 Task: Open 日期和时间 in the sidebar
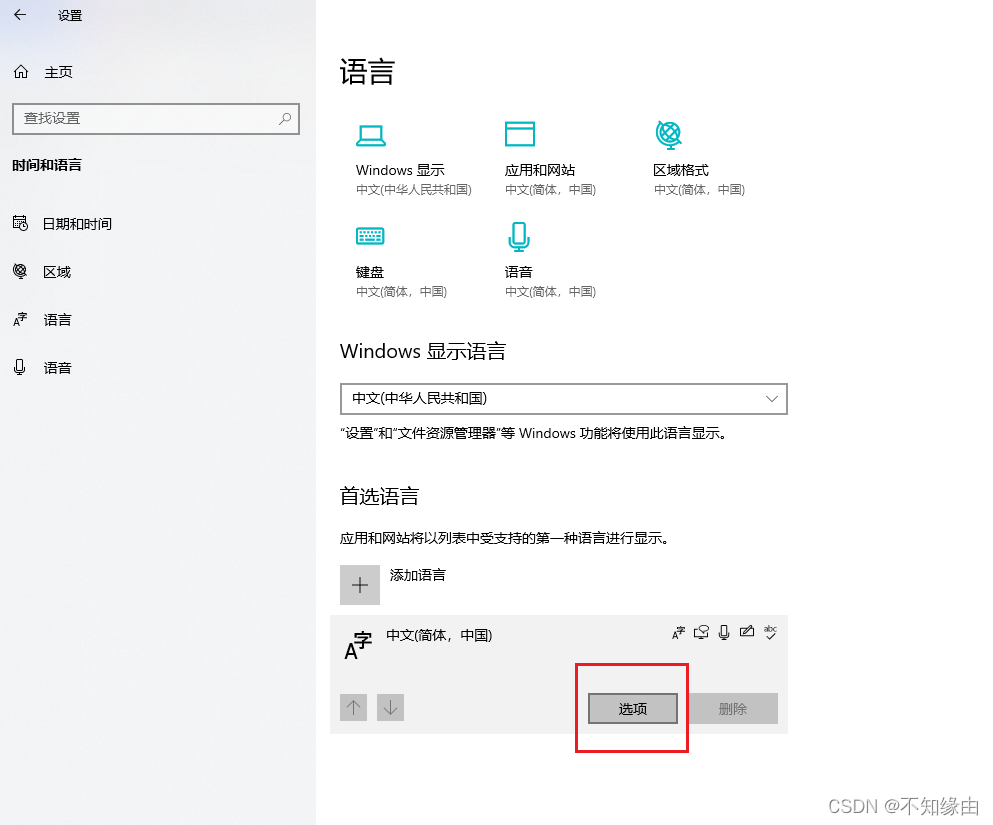pyautogui.click(x=62, y=224)
